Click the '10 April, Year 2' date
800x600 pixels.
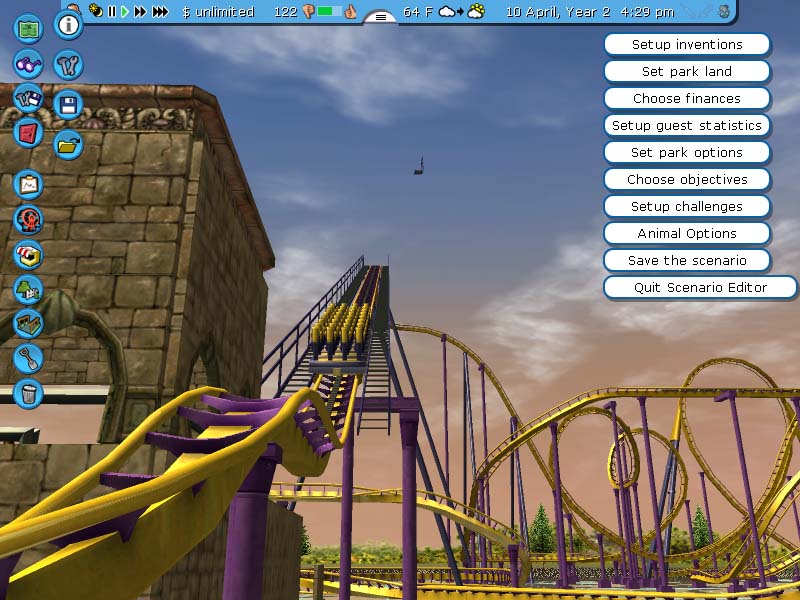tap(558, 12)
